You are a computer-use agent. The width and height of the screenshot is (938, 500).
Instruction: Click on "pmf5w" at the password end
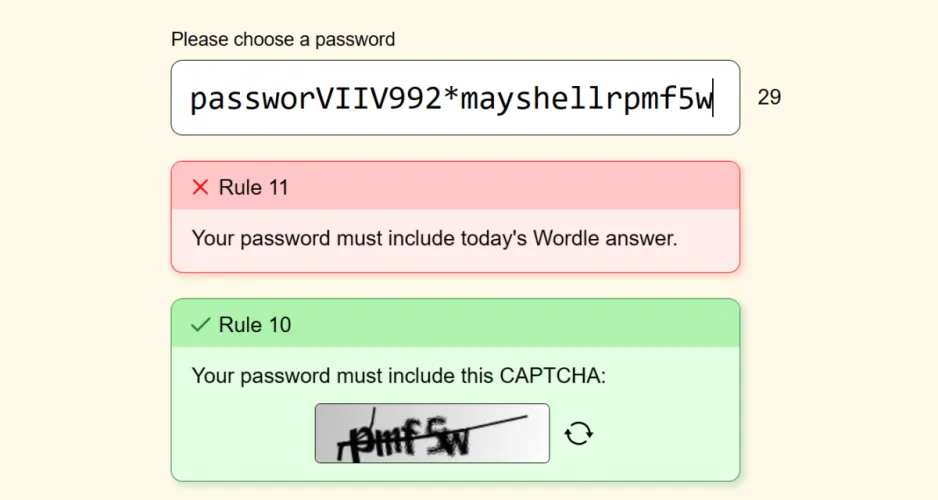click(673, 99)
